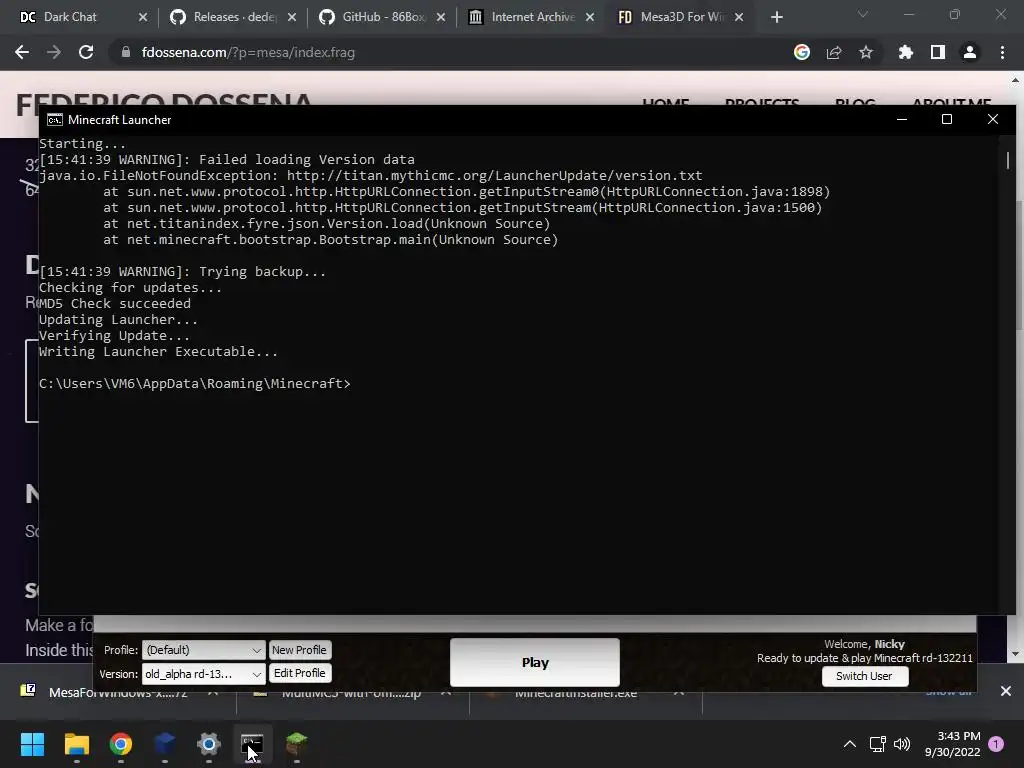Open Chrome extensions puzzle icon
This screenshot has height=768, width=1024.
906,52
